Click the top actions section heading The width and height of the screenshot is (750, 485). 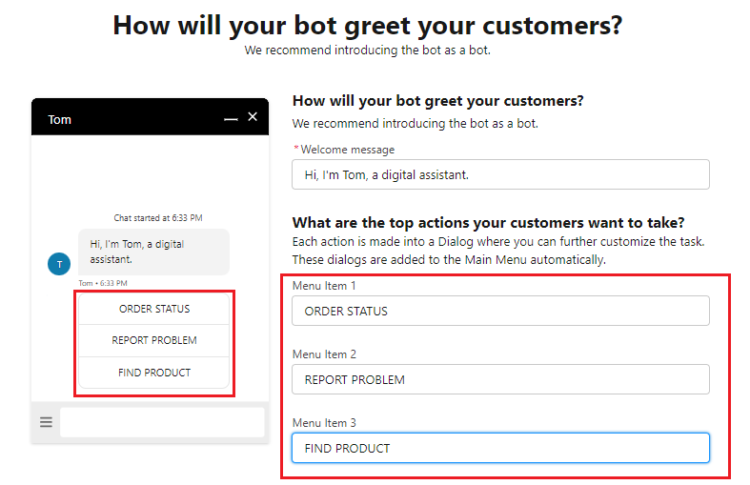[496, 222]
